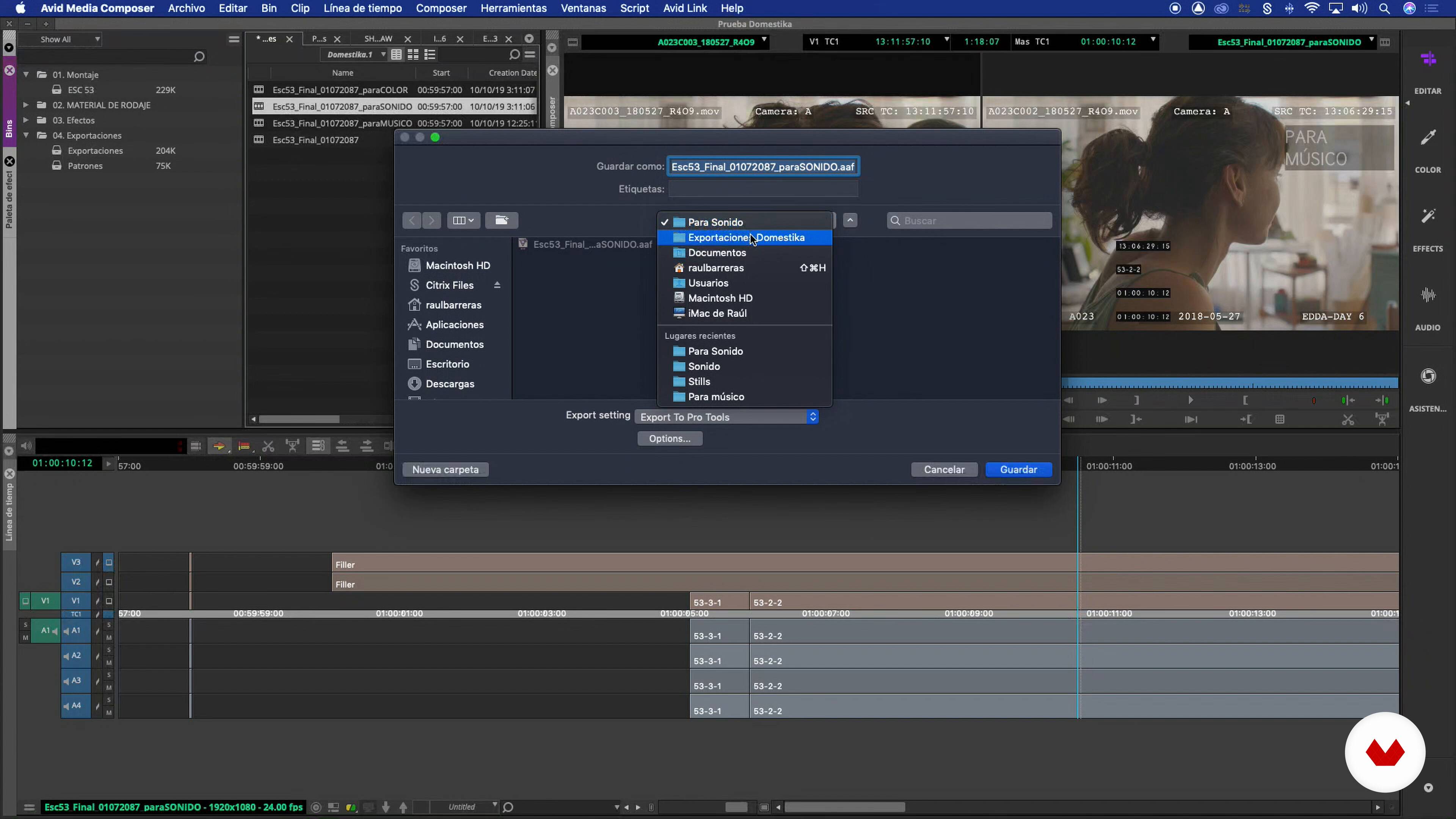Click the timeline audio speaker icon
Image resolution: width=1456 pixels, height=819 pixels.
26,447
